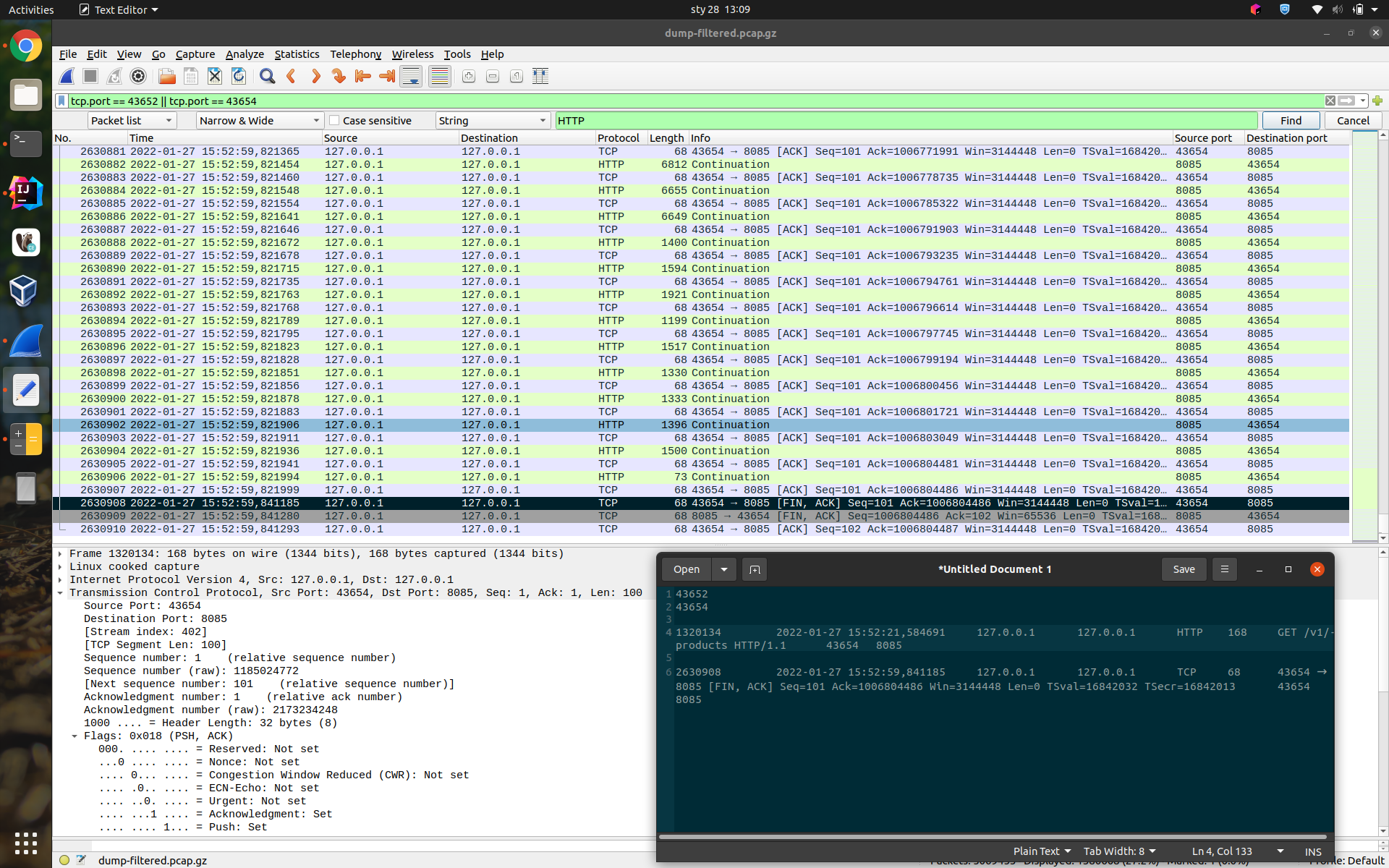This screenshot has height=868, width=1389.
Task: Collapse the Flags: 0x018 node
Action: 75,736
